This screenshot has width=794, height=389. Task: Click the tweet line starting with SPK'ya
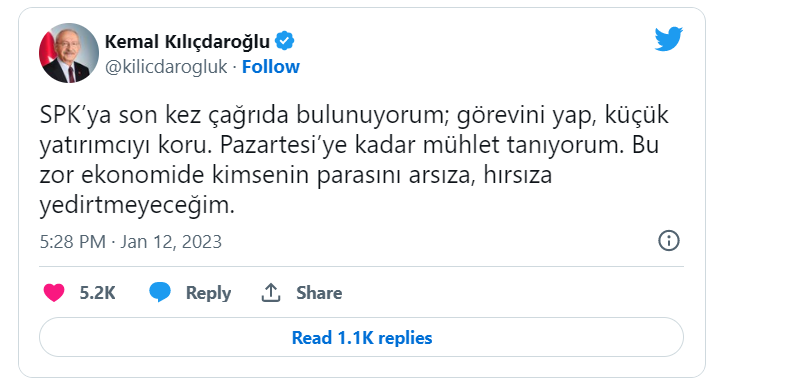click(x=354, y=116)
